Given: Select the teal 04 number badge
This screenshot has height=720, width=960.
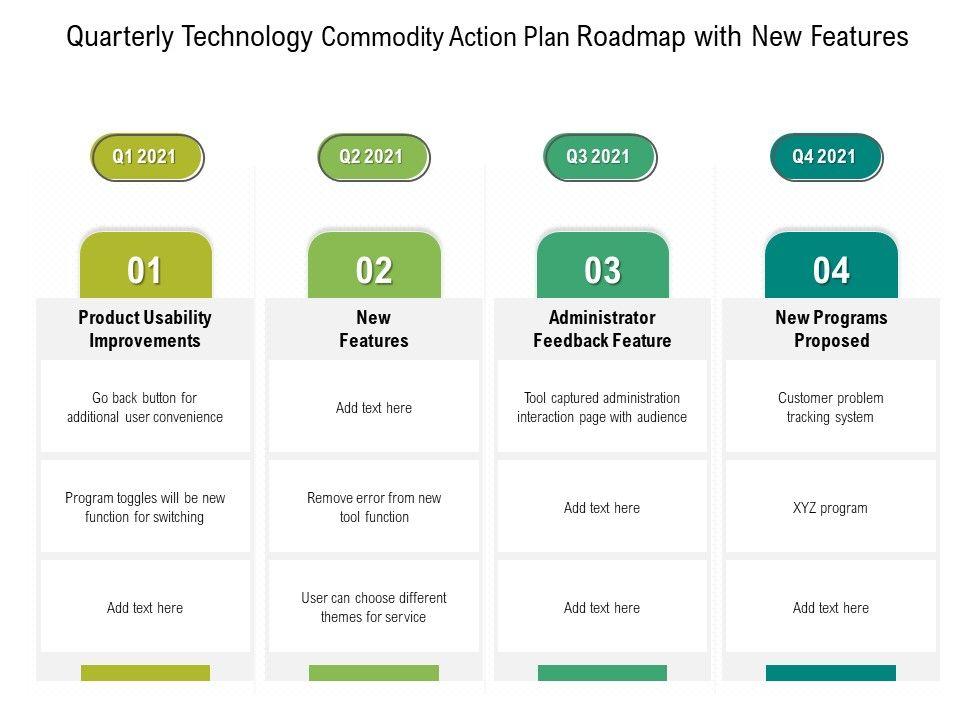Looking at the screenshot, I should [x=831, y=270].
